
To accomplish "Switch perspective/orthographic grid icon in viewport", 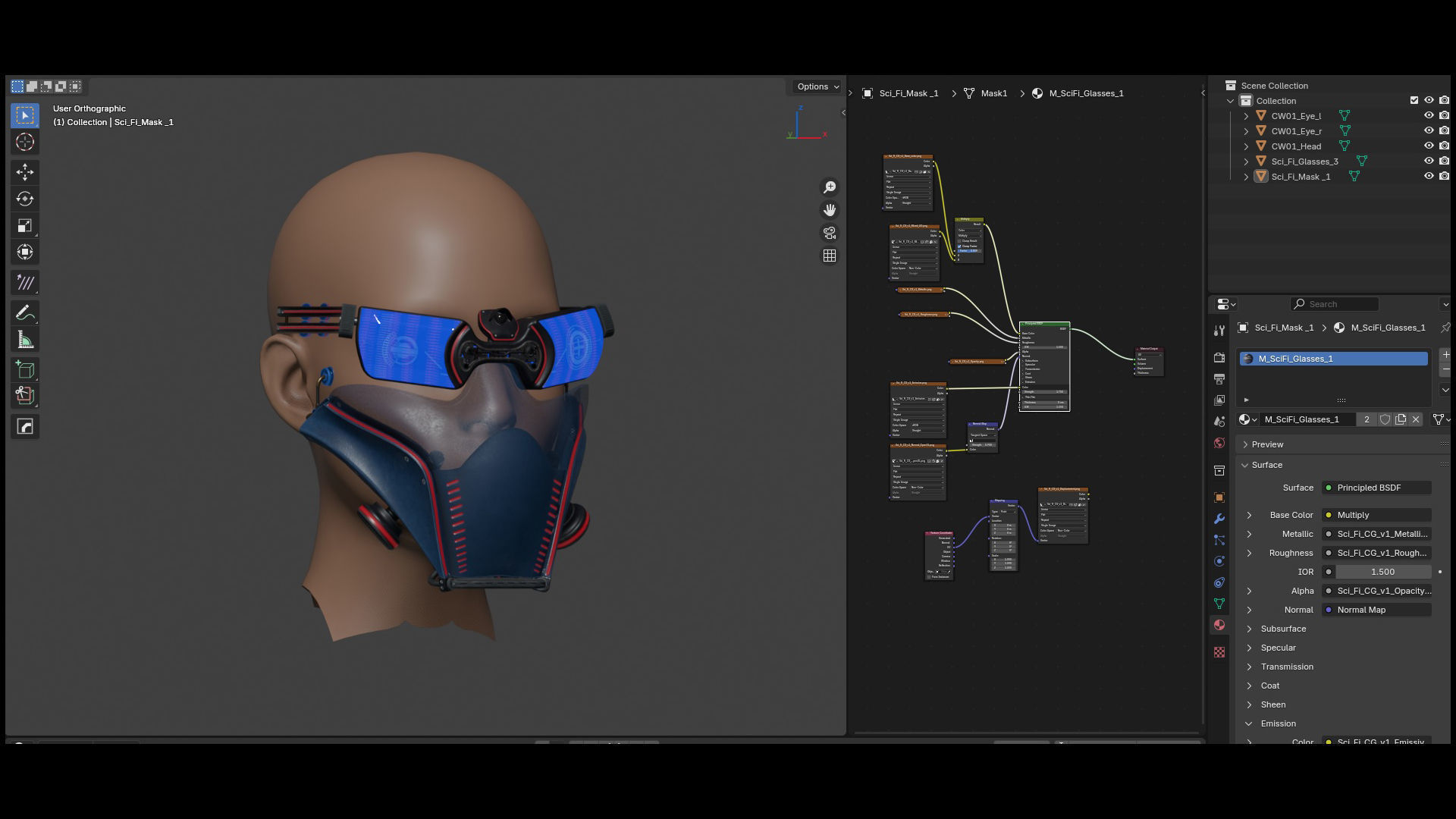I will click(830, 256).
